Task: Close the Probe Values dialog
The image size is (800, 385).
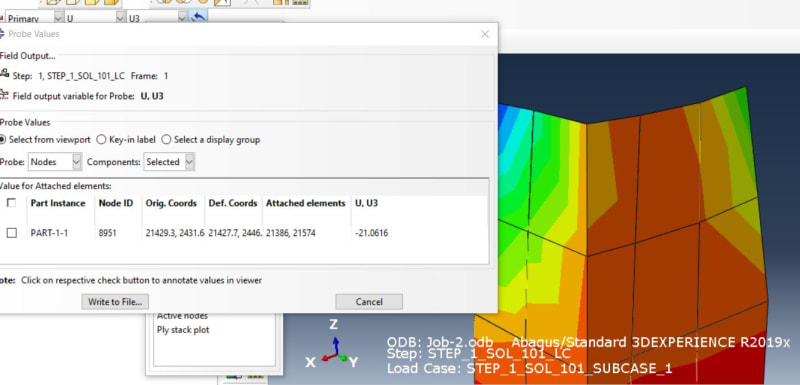Action: click(485, 34)
